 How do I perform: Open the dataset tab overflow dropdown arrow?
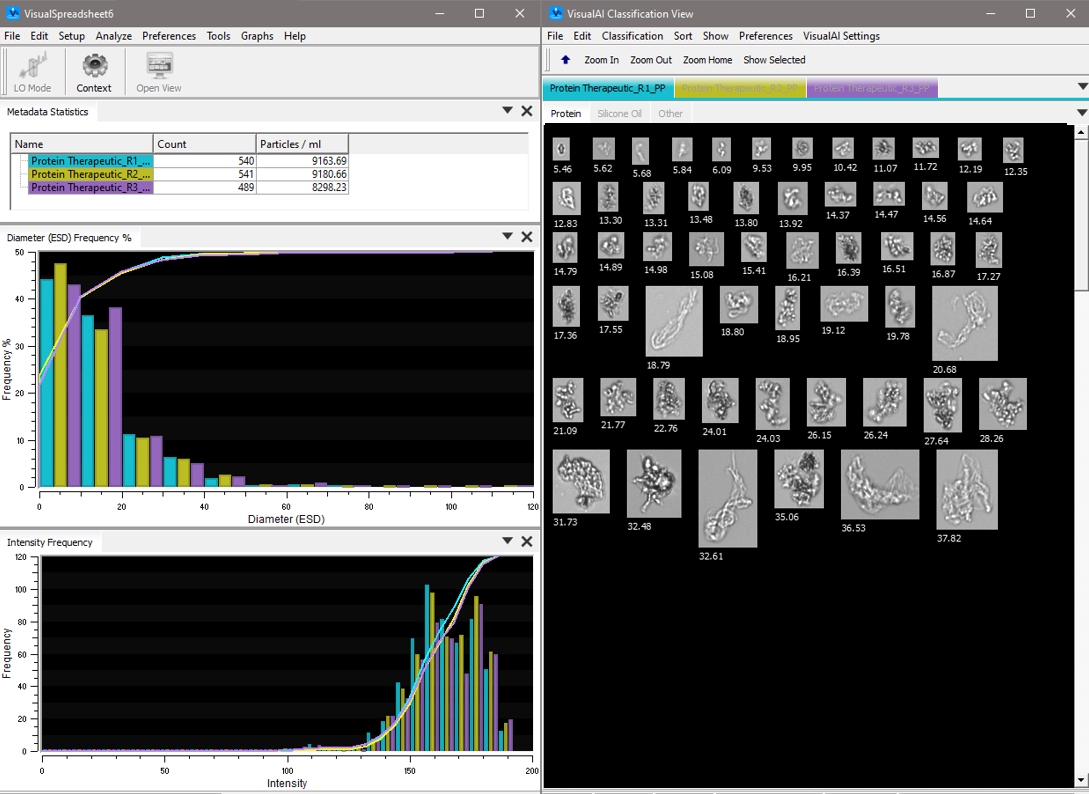[1083, 88]
